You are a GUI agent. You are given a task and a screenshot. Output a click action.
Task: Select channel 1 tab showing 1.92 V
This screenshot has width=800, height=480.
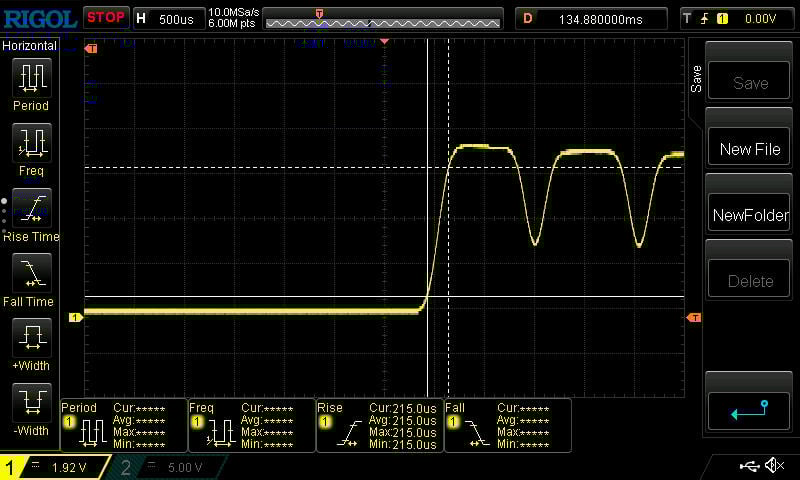tap(54, 466)
